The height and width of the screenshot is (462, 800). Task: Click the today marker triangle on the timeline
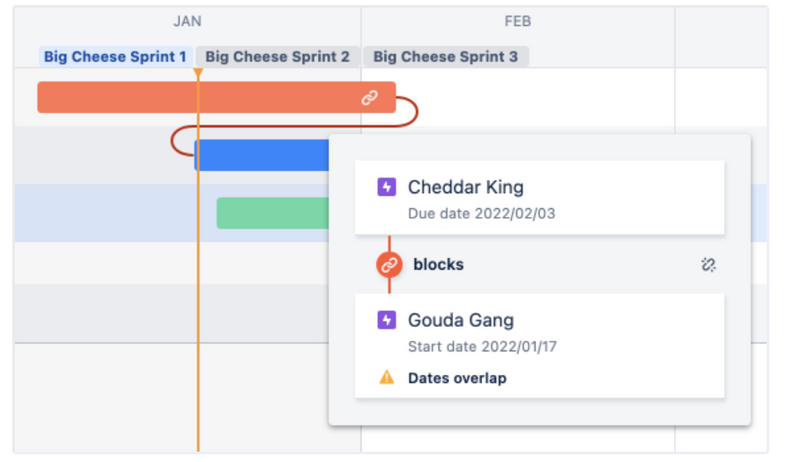(x=198, y=74)
